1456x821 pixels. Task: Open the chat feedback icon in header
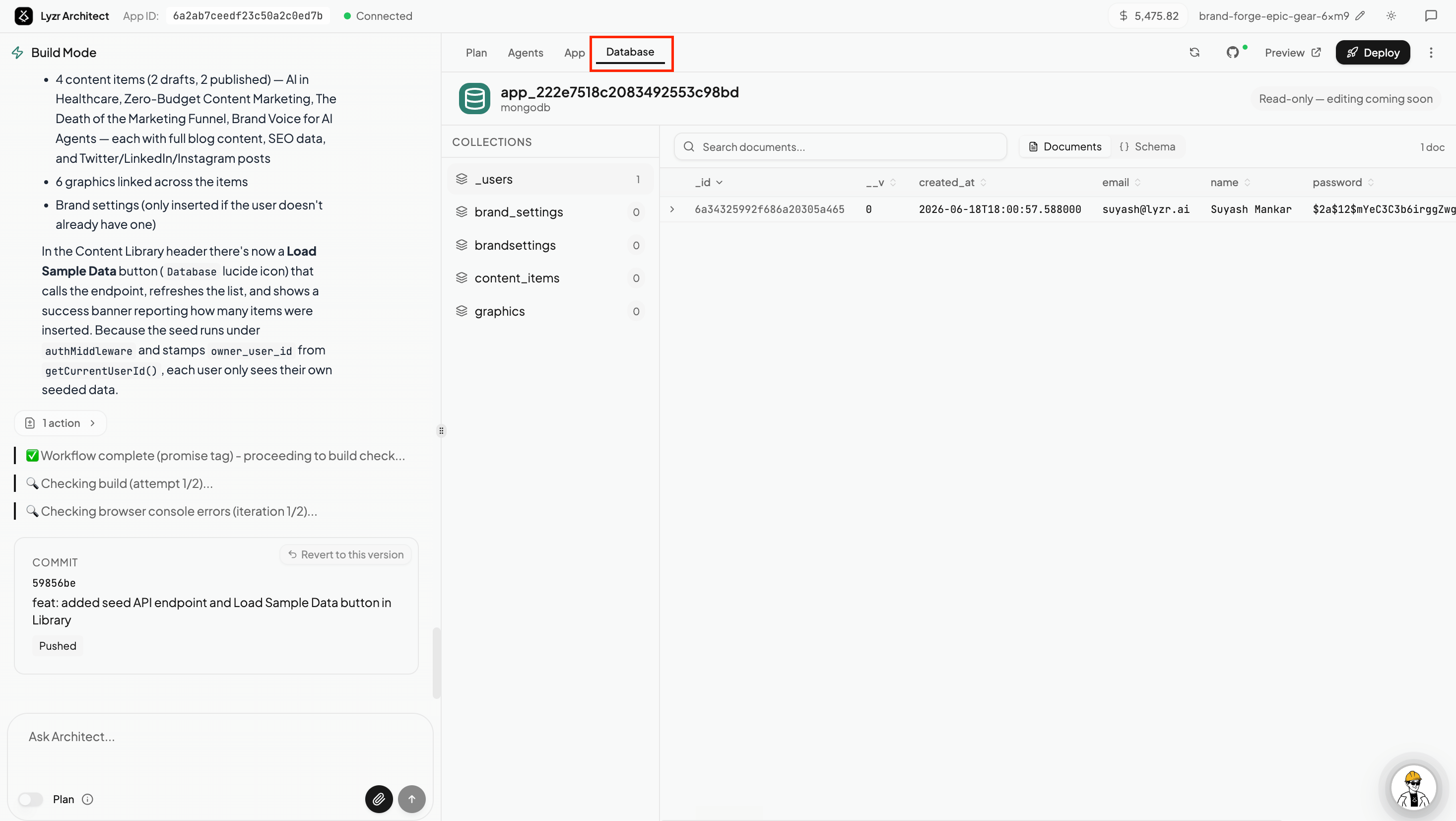click(x=1431, y=16)
